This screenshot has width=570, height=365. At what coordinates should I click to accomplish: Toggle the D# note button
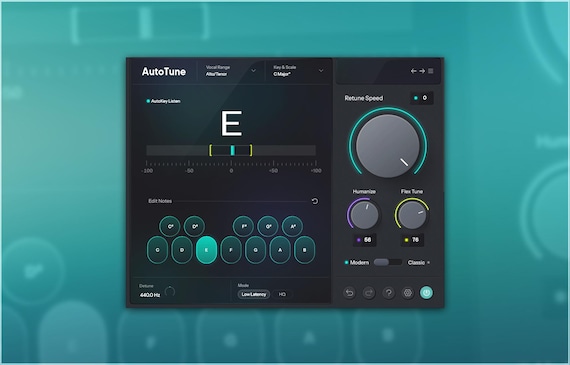[194, 226]
